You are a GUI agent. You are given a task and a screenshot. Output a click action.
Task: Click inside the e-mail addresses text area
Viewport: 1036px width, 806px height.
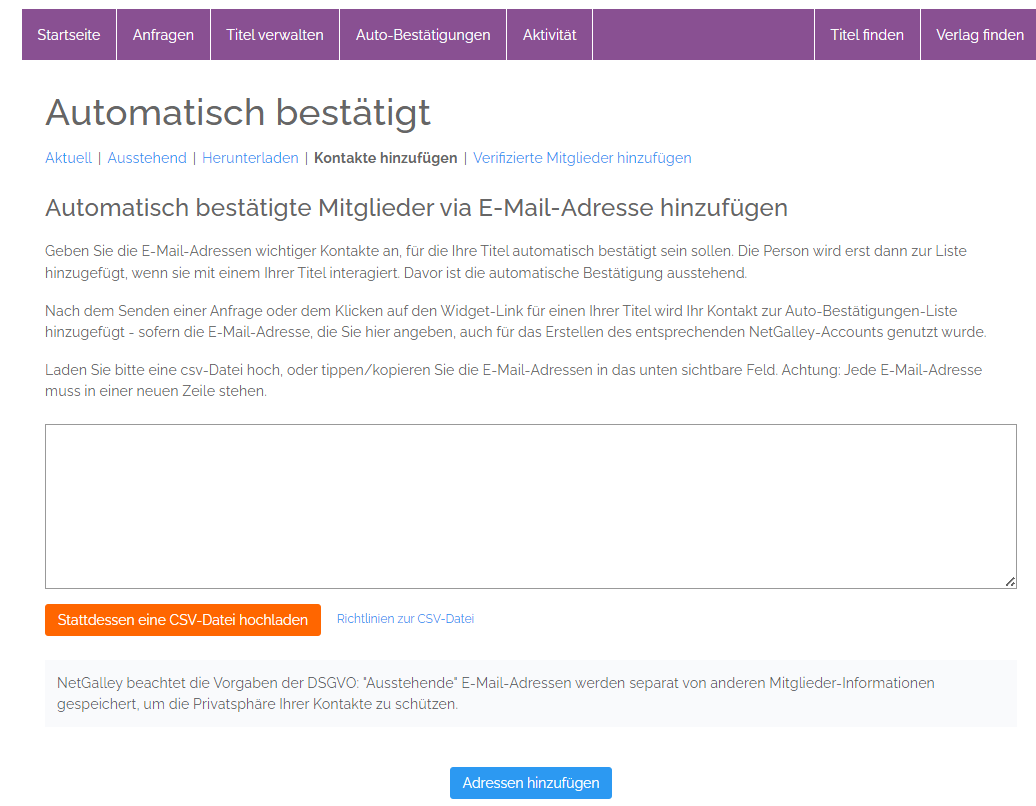[531, 506]
